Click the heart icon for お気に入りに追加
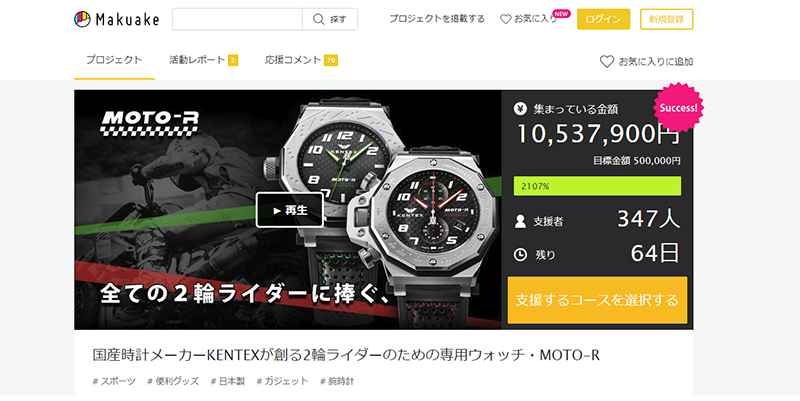Viewport: 800px width, 401px height. tap(607, 62)
